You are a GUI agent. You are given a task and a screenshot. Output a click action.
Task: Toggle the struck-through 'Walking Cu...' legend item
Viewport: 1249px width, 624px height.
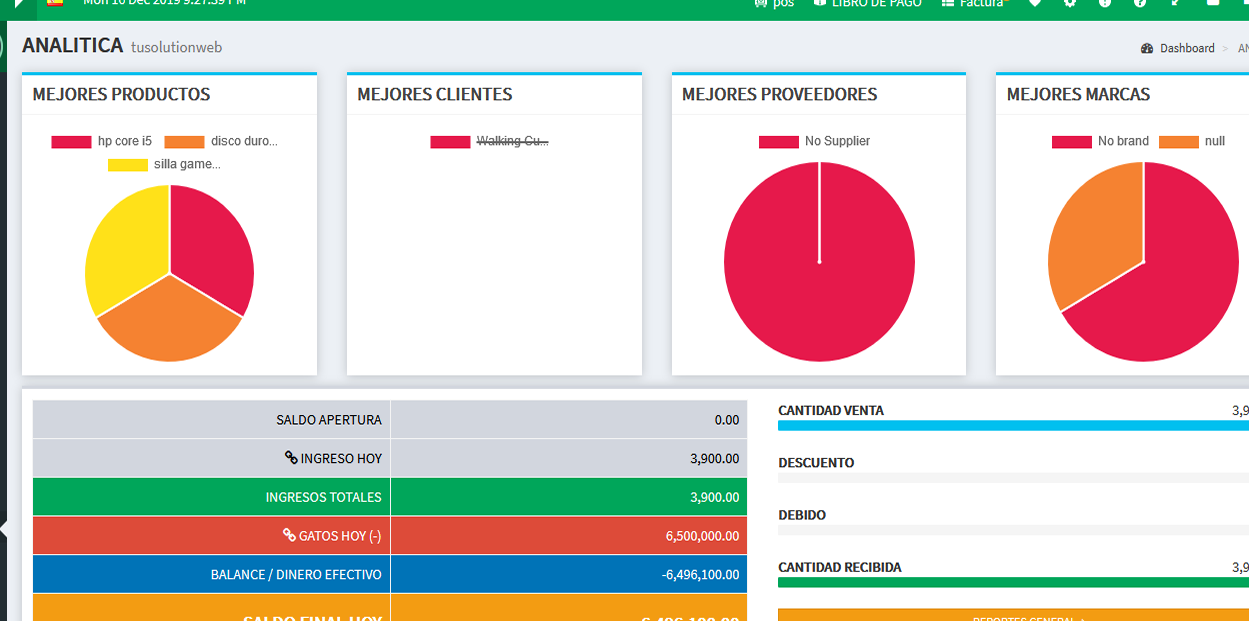490,142
